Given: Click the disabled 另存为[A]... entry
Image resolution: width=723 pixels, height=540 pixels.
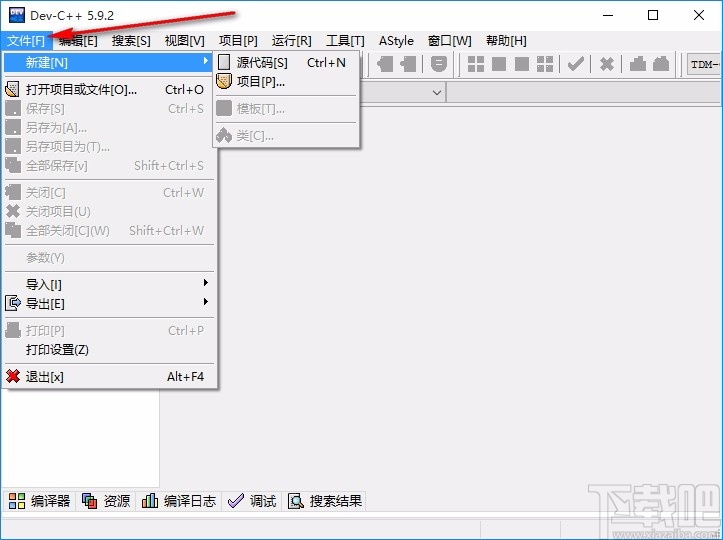Looking at the screenshot, I should coord(109,127).
